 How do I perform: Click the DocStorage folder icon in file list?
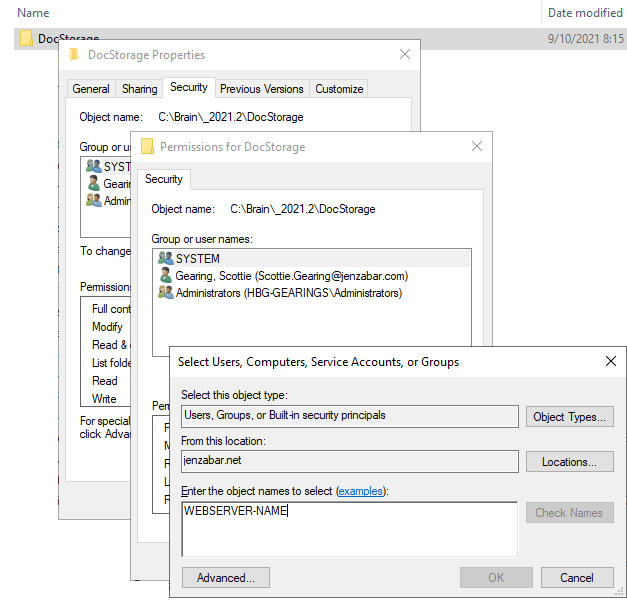coord(26,39)
